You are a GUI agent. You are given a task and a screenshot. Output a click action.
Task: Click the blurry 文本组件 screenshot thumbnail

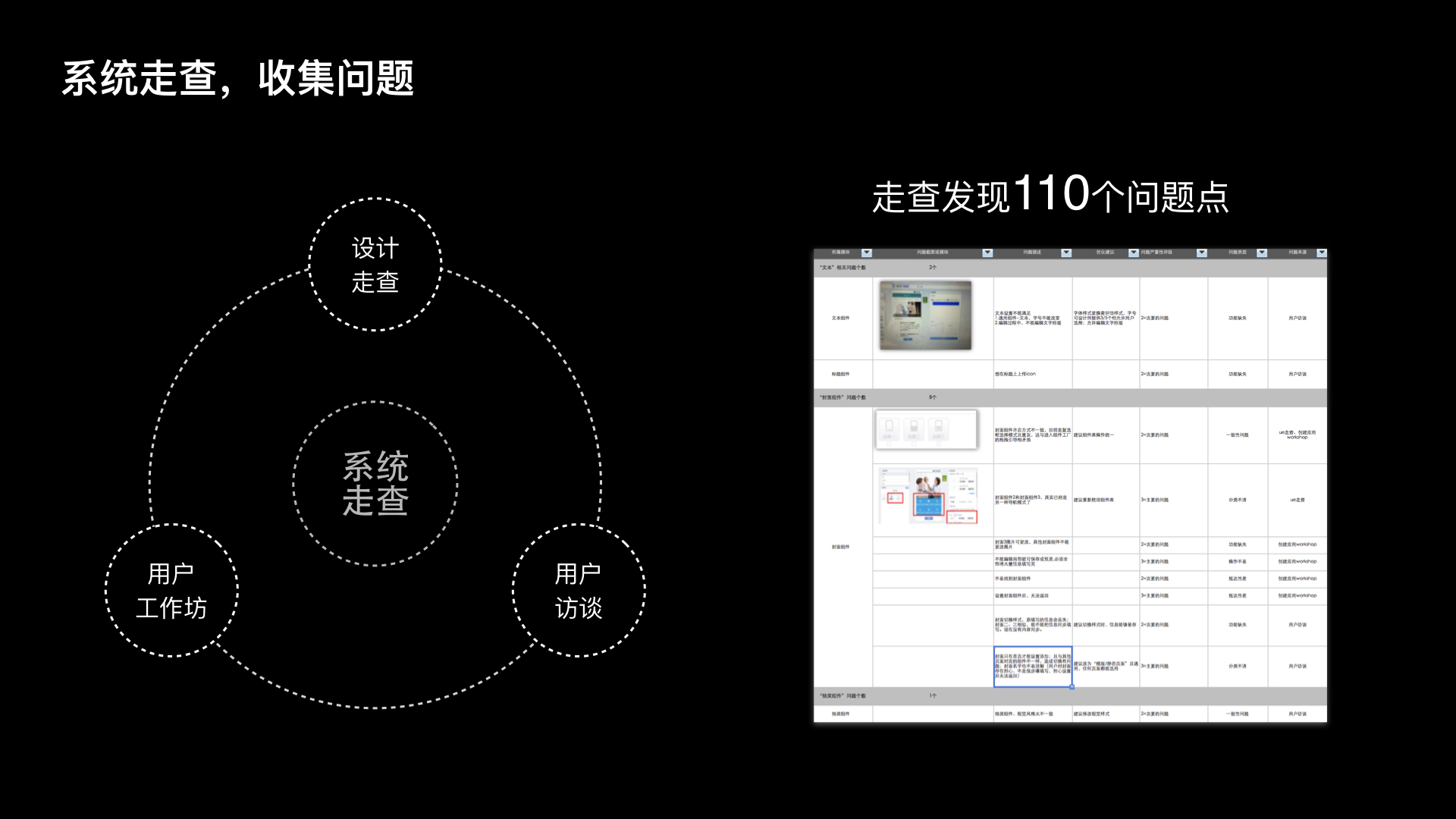point(925,315)
